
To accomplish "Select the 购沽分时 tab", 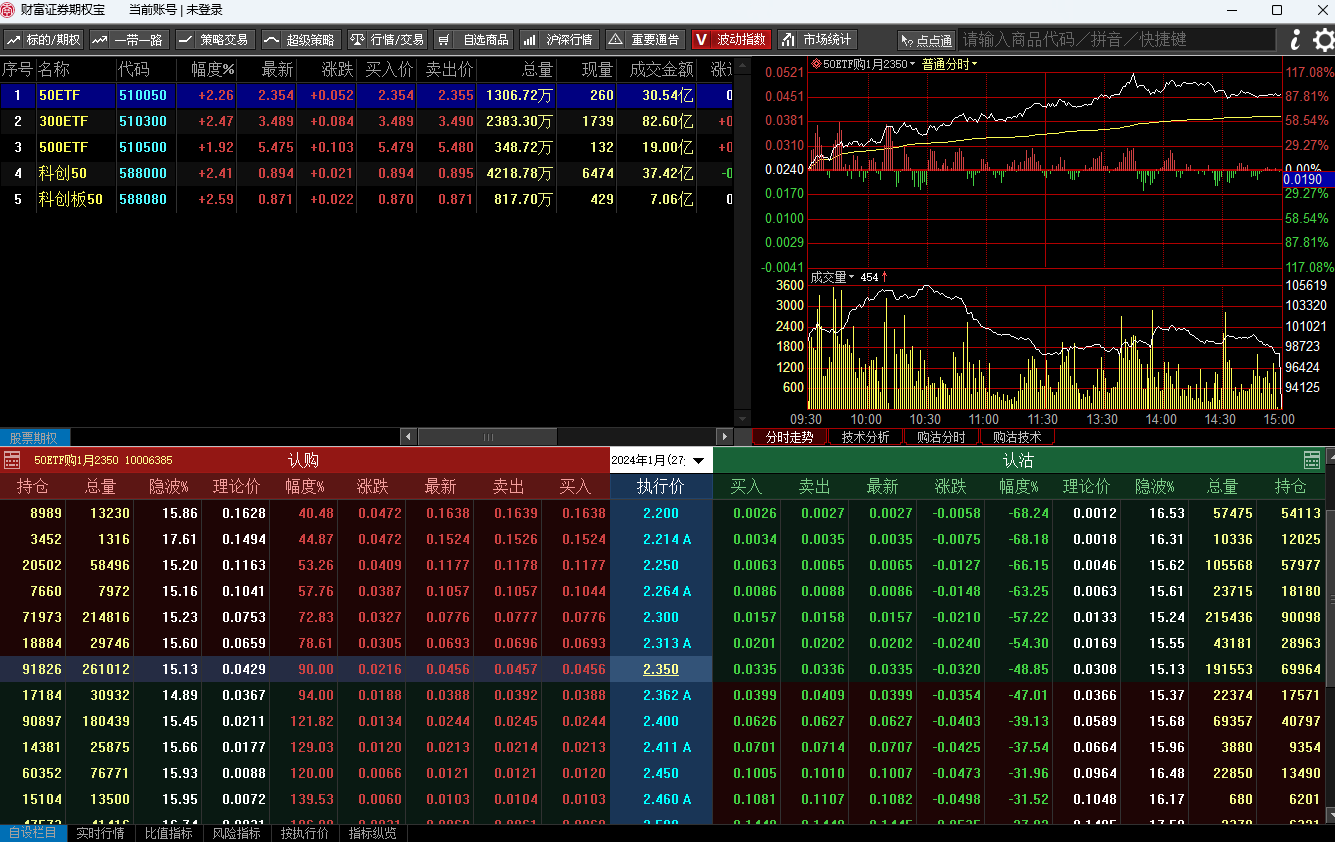I will point(941,437).
